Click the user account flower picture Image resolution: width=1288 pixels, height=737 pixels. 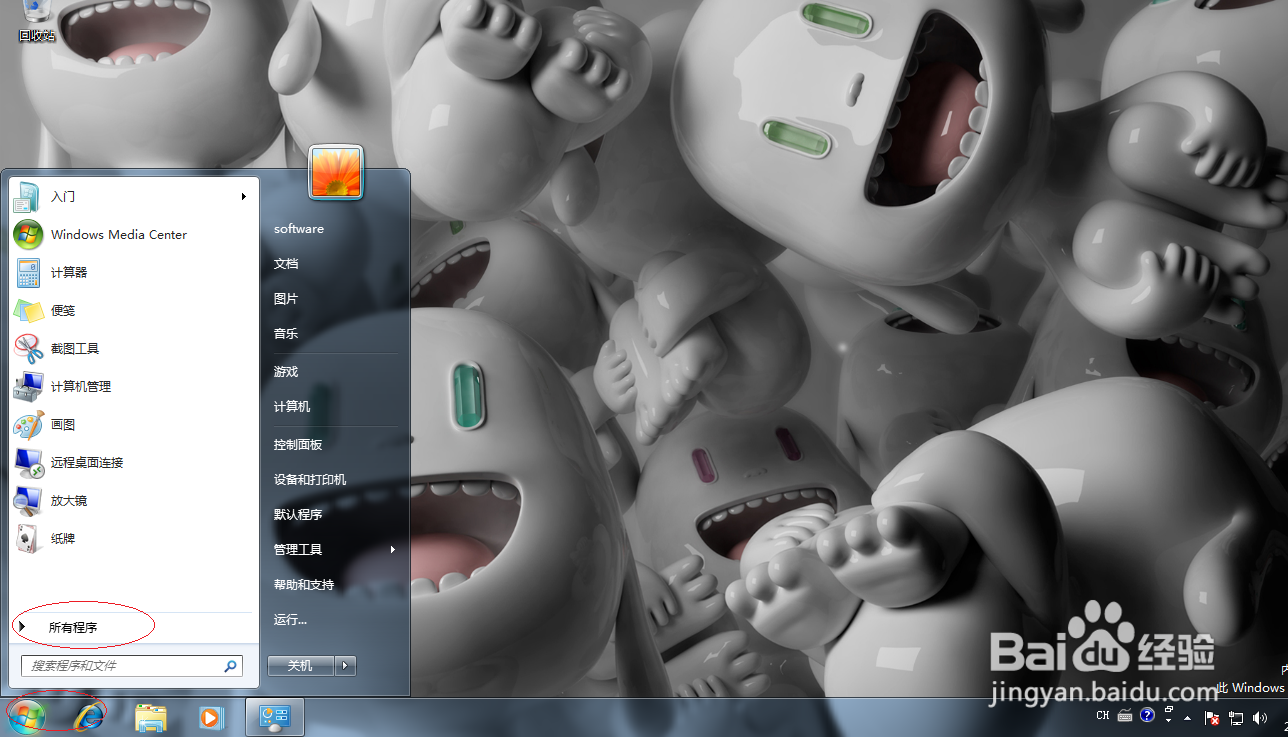336,172
